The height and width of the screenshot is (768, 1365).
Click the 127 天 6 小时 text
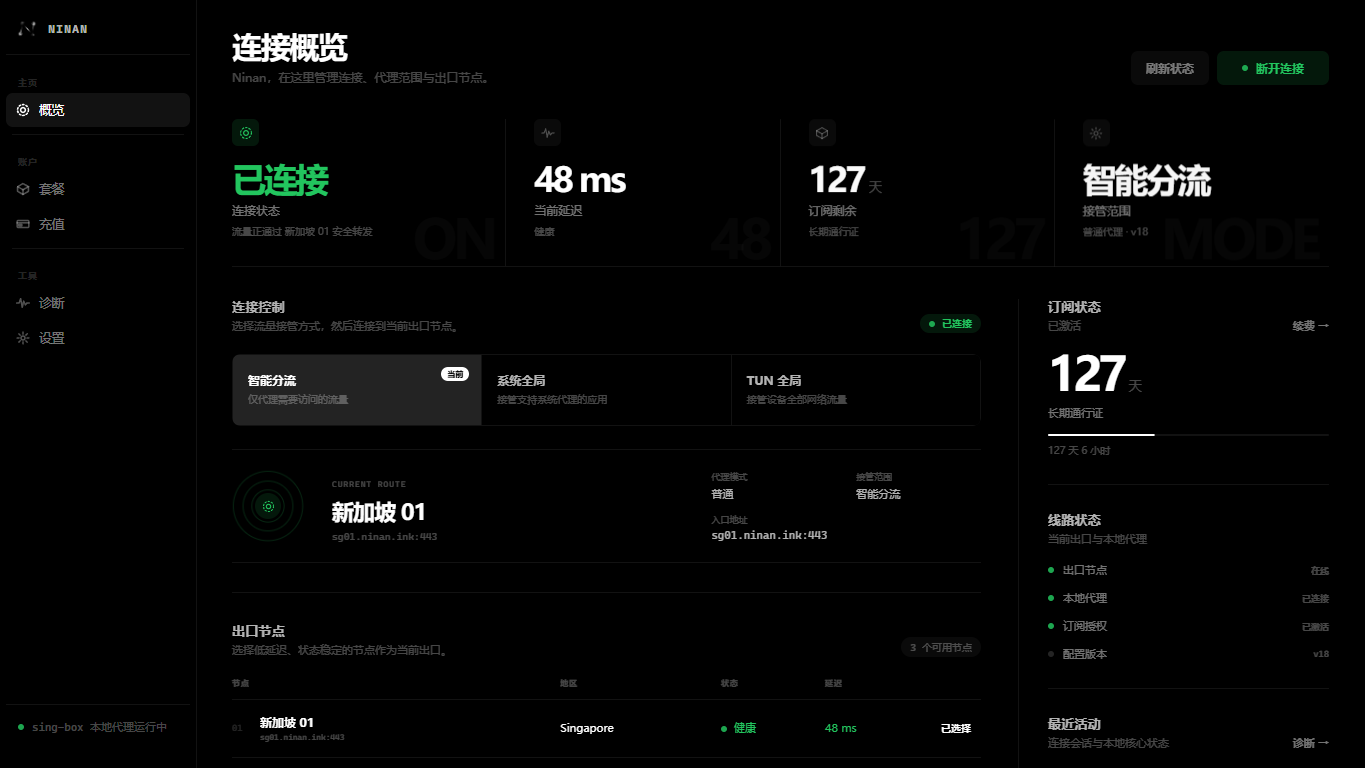[1079, 451]
